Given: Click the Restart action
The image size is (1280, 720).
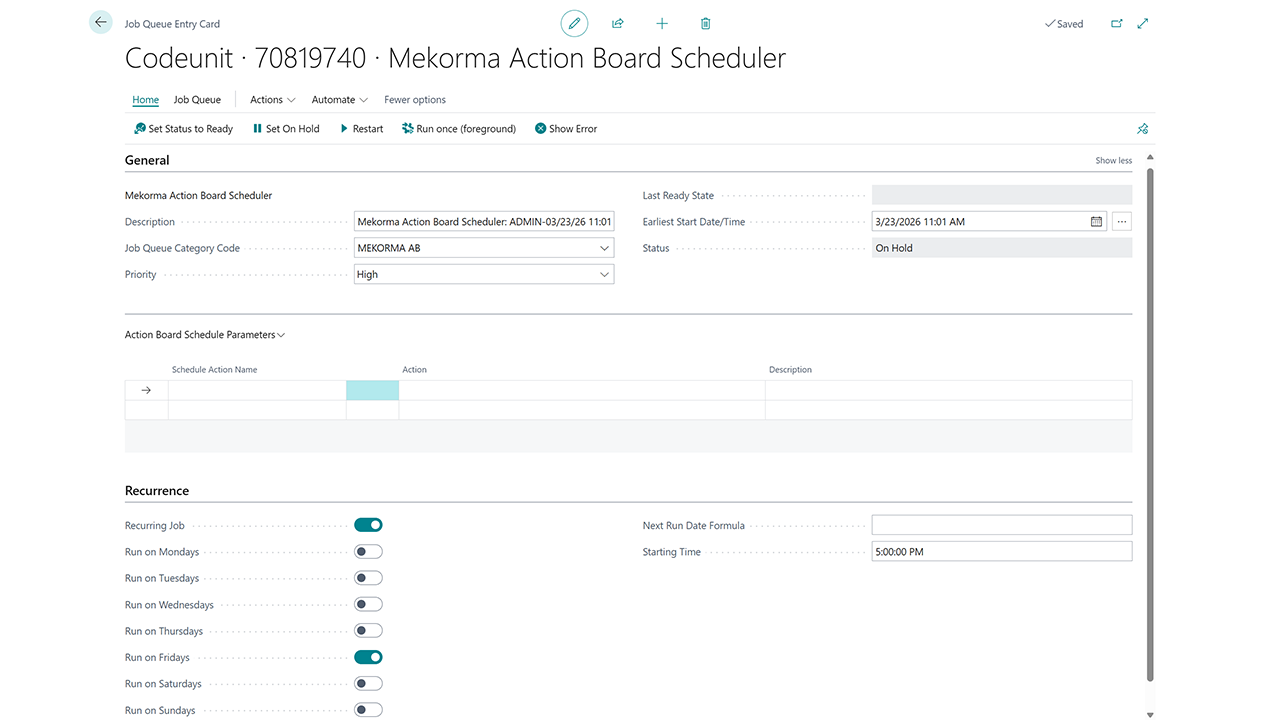Looking at the screenshot, I should coord(361,129).
